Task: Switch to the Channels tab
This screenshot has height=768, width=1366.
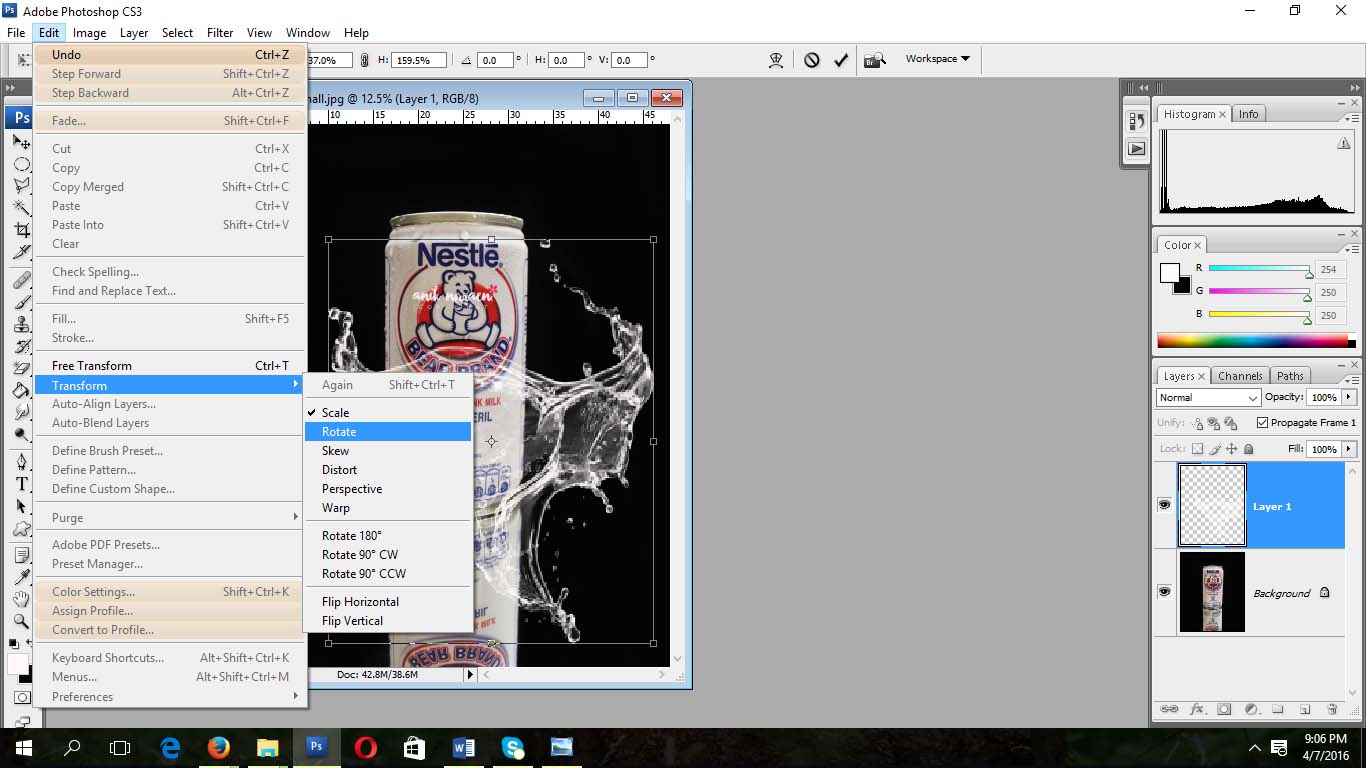Action: coord(1240,376)
